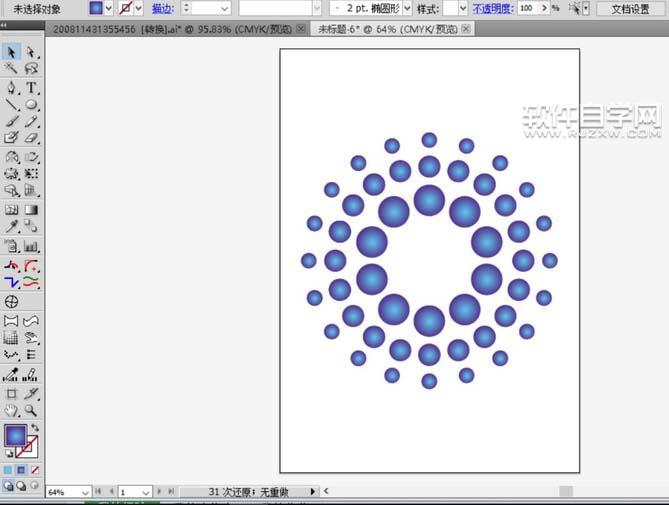
Task: Select the blue zigzag plugin tool
Action: point(11,282)
